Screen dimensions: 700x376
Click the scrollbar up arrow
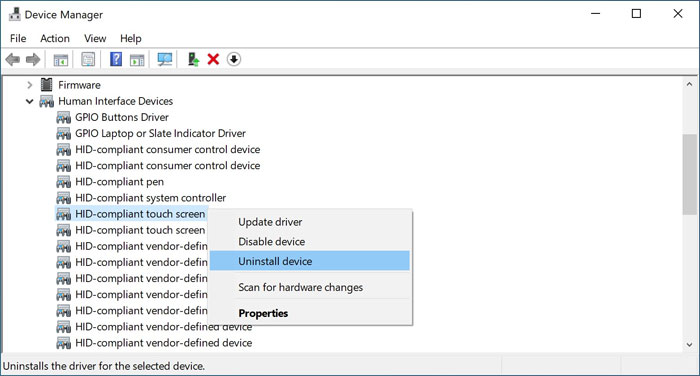point(689,84)
